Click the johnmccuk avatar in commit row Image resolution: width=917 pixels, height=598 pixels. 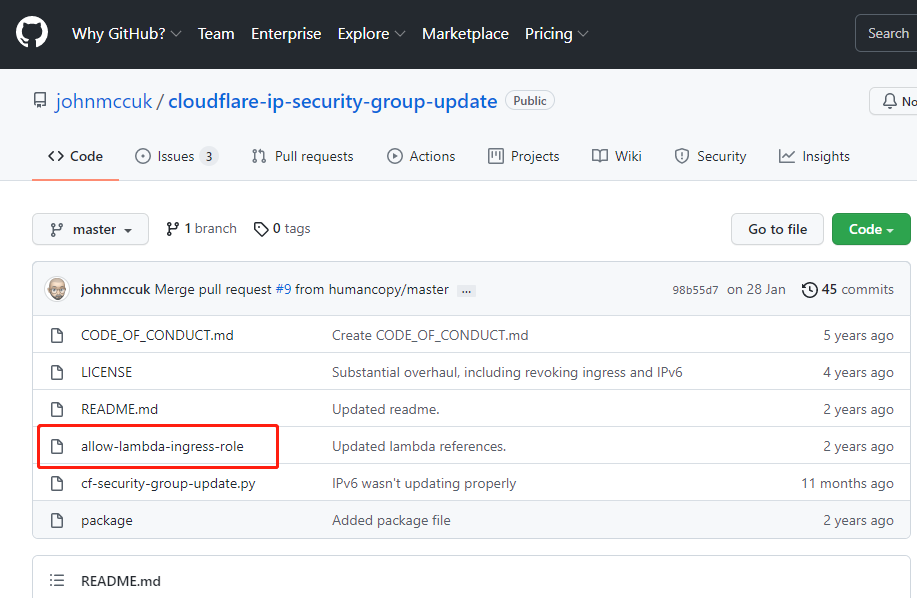(x=57, y=289)
